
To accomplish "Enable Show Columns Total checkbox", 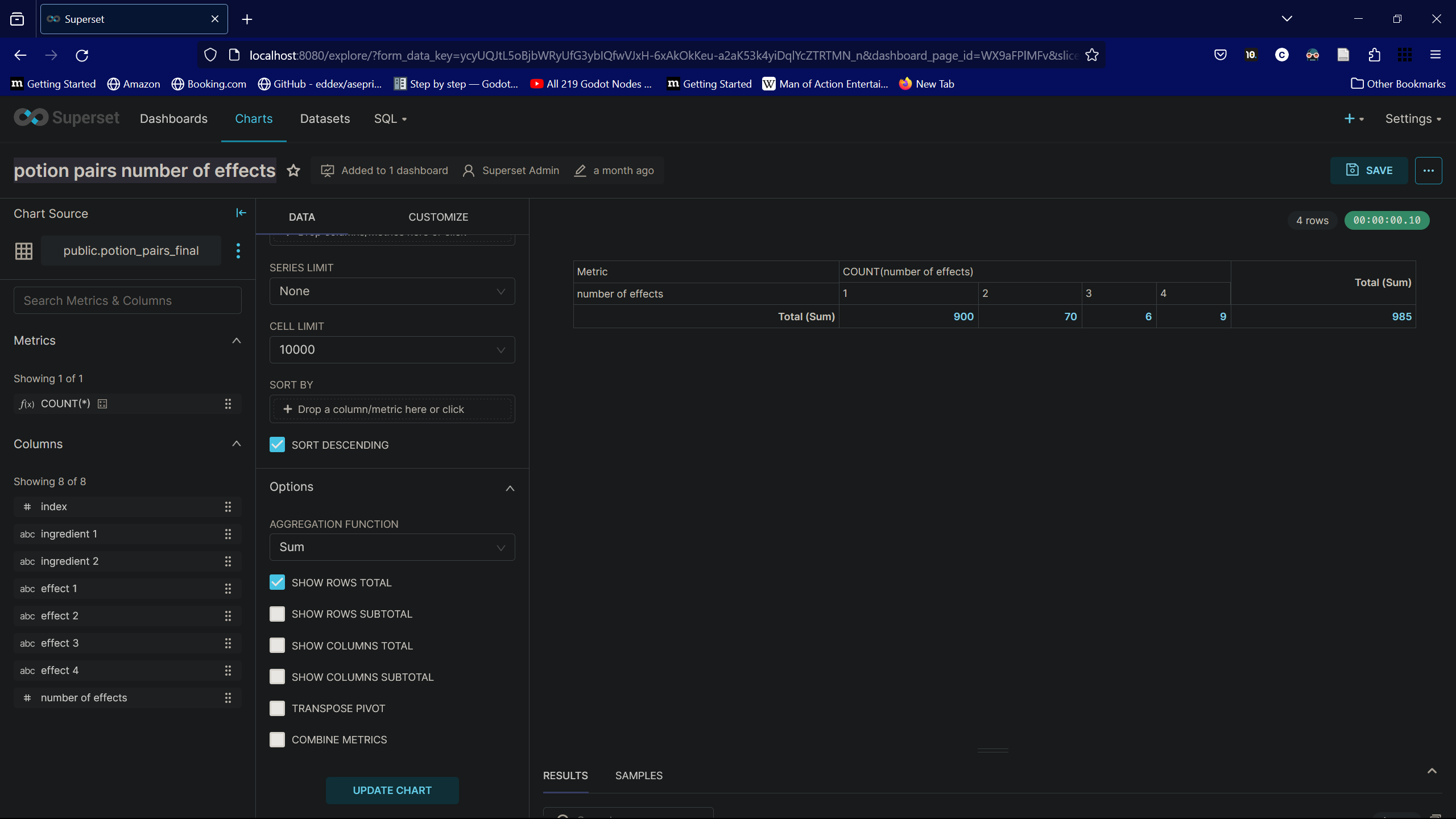I will (277, 646).
